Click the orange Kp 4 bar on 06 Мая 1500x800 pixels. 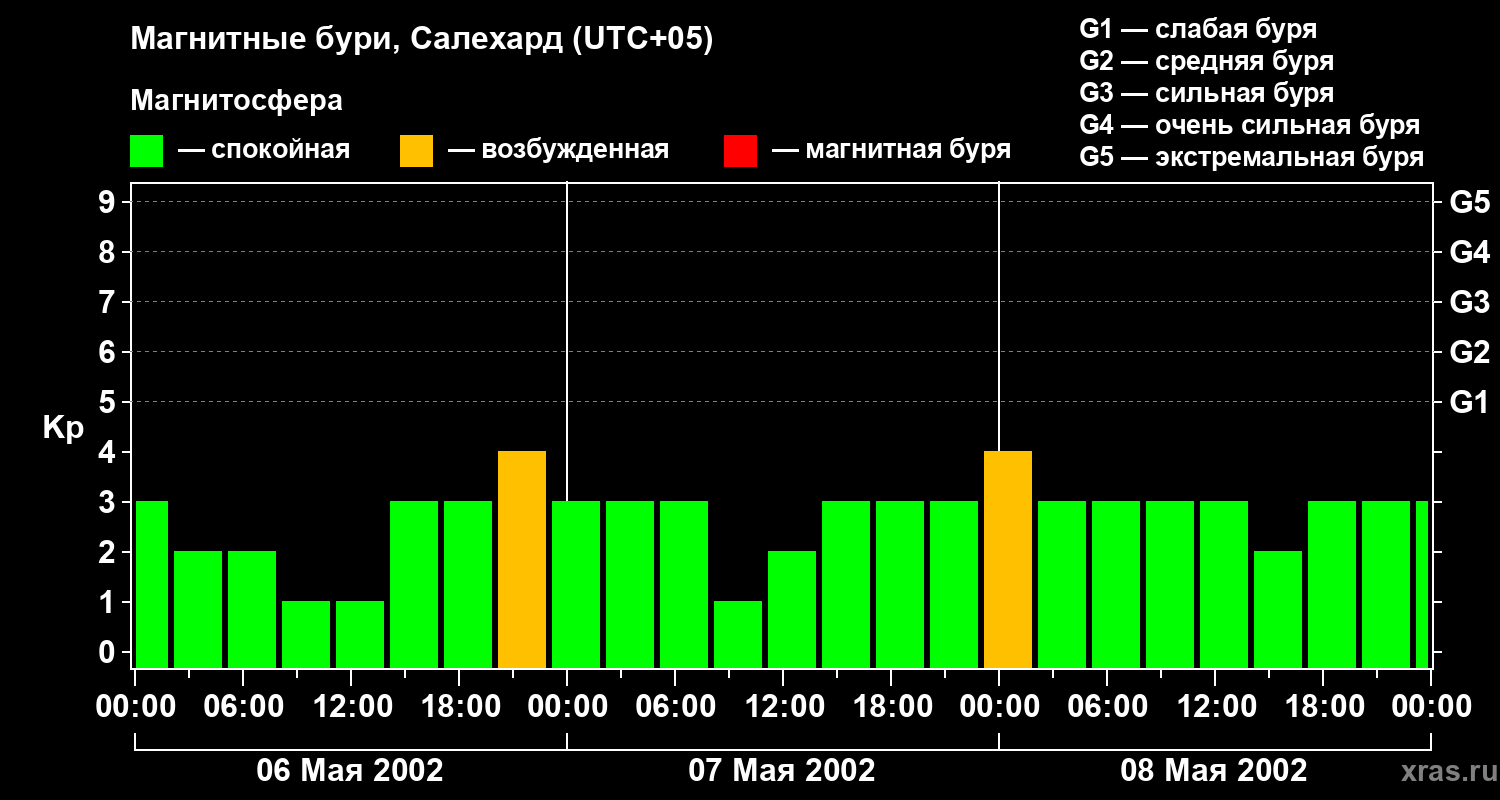[522, 560]
